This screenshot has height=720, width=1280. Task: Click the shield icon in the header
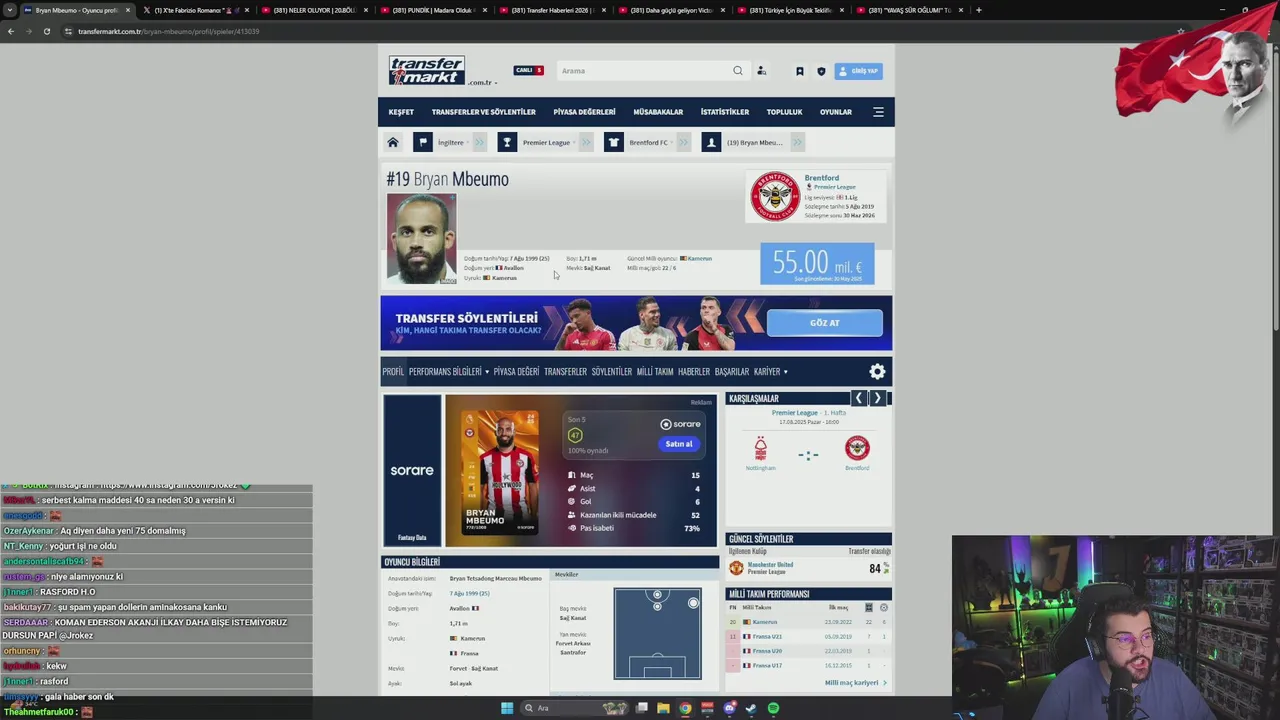tap(821, 71)
